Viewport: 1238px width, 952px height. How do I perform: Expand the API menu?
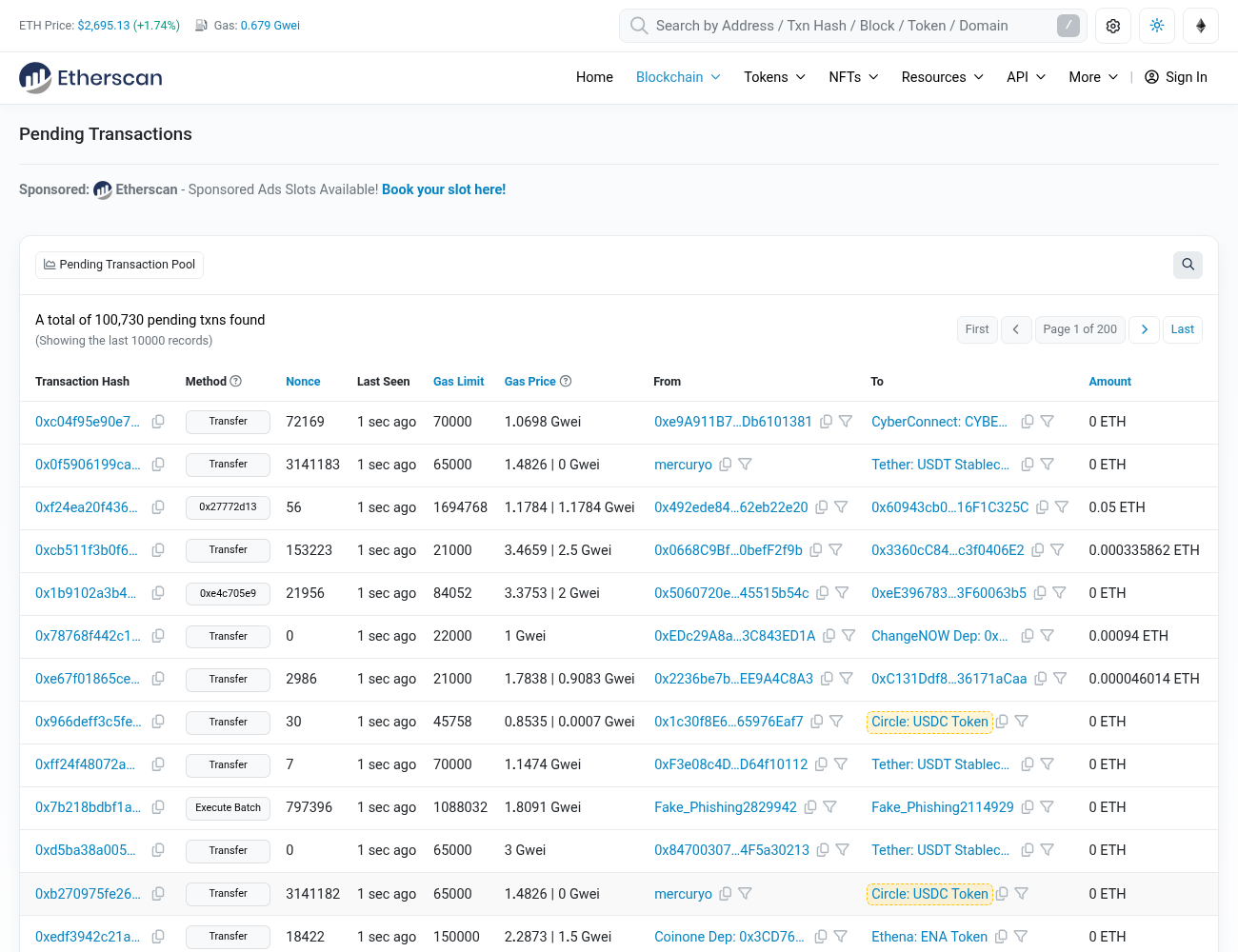click(x=1027, y=77)
